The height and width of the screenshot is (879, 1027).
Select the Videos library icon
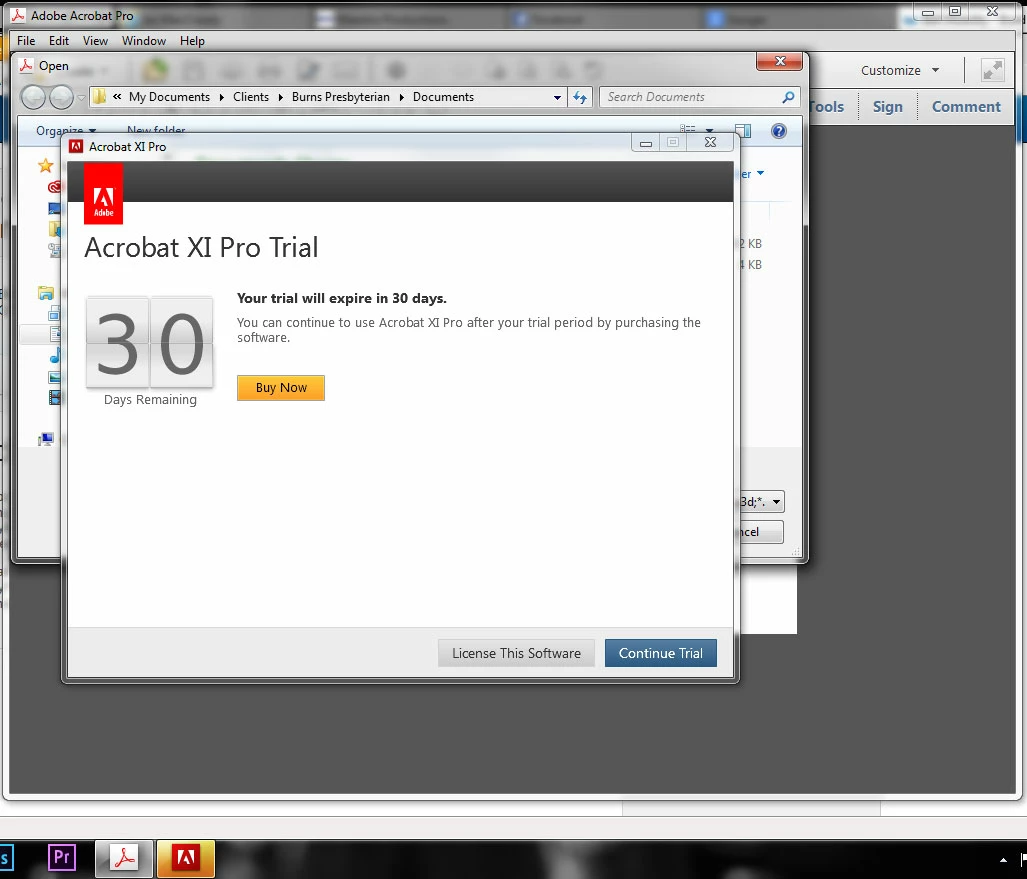[x=55, y=397]
